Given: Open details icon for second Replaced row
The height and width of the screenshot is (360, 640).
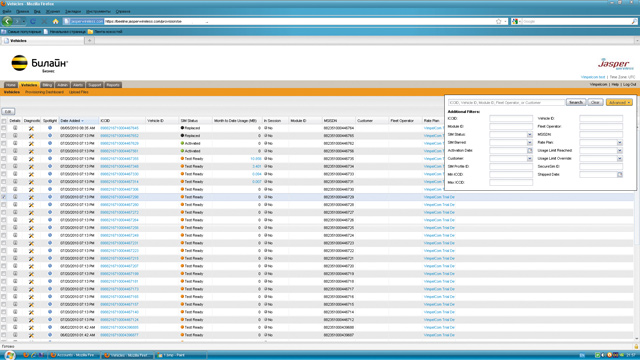Looking at the screenshot, I should [x=15, y=136].
